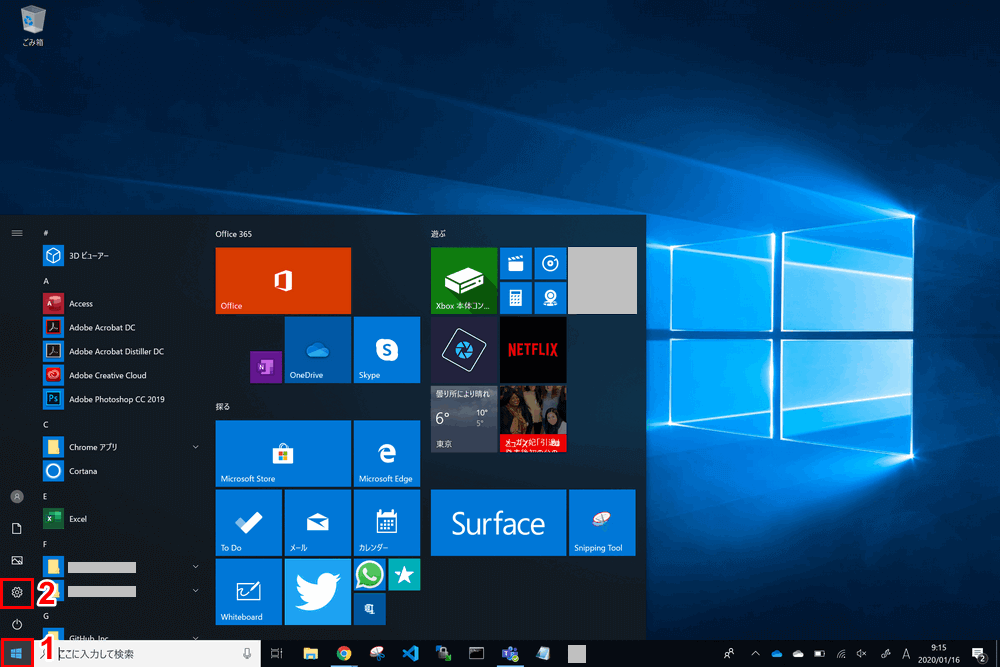The image size is (1000, 667).
Task: Switch to Google Chrome on the taskbar
Action: [344, 654]
